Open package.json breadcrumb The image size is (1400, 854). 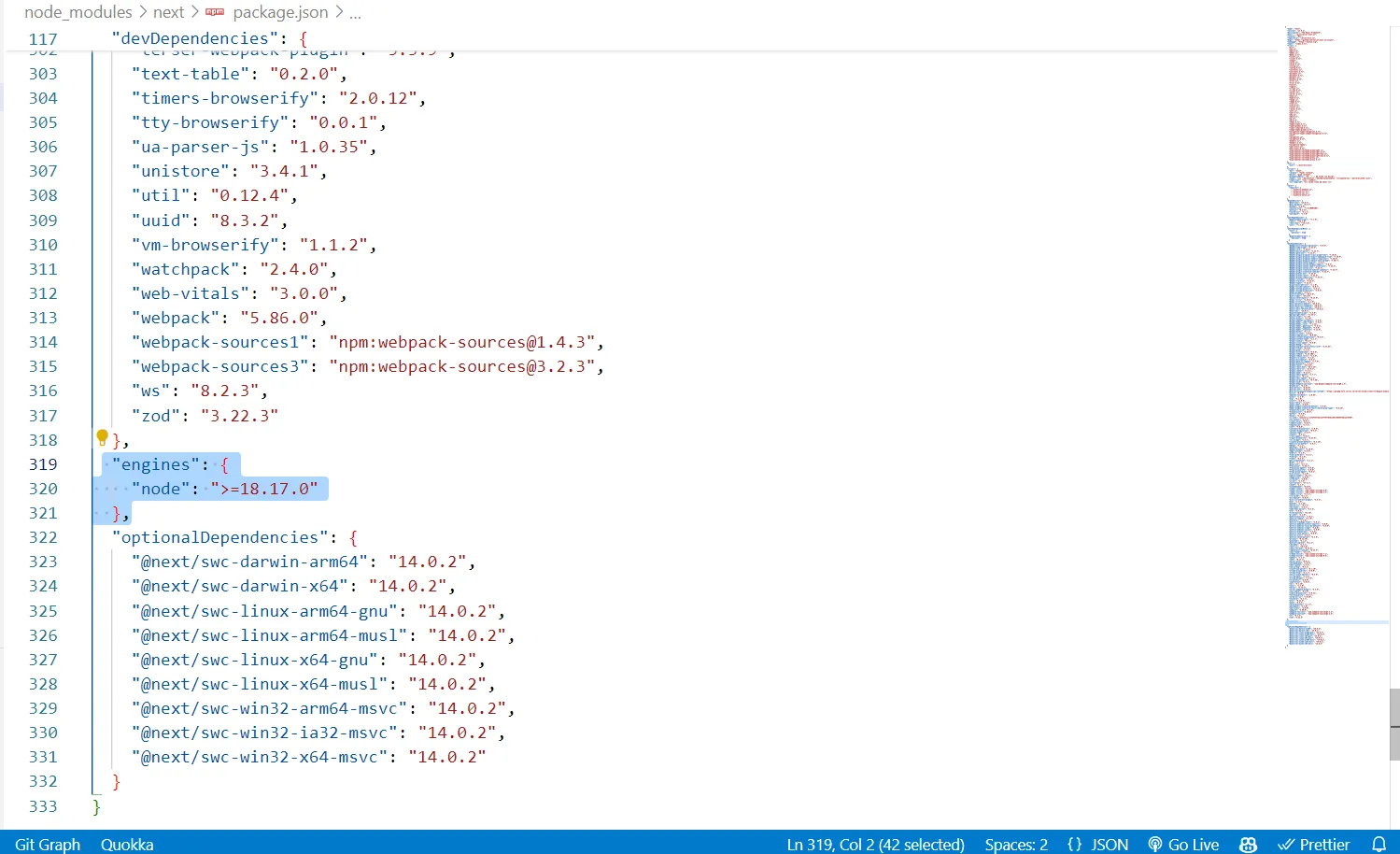pos(280,12)
